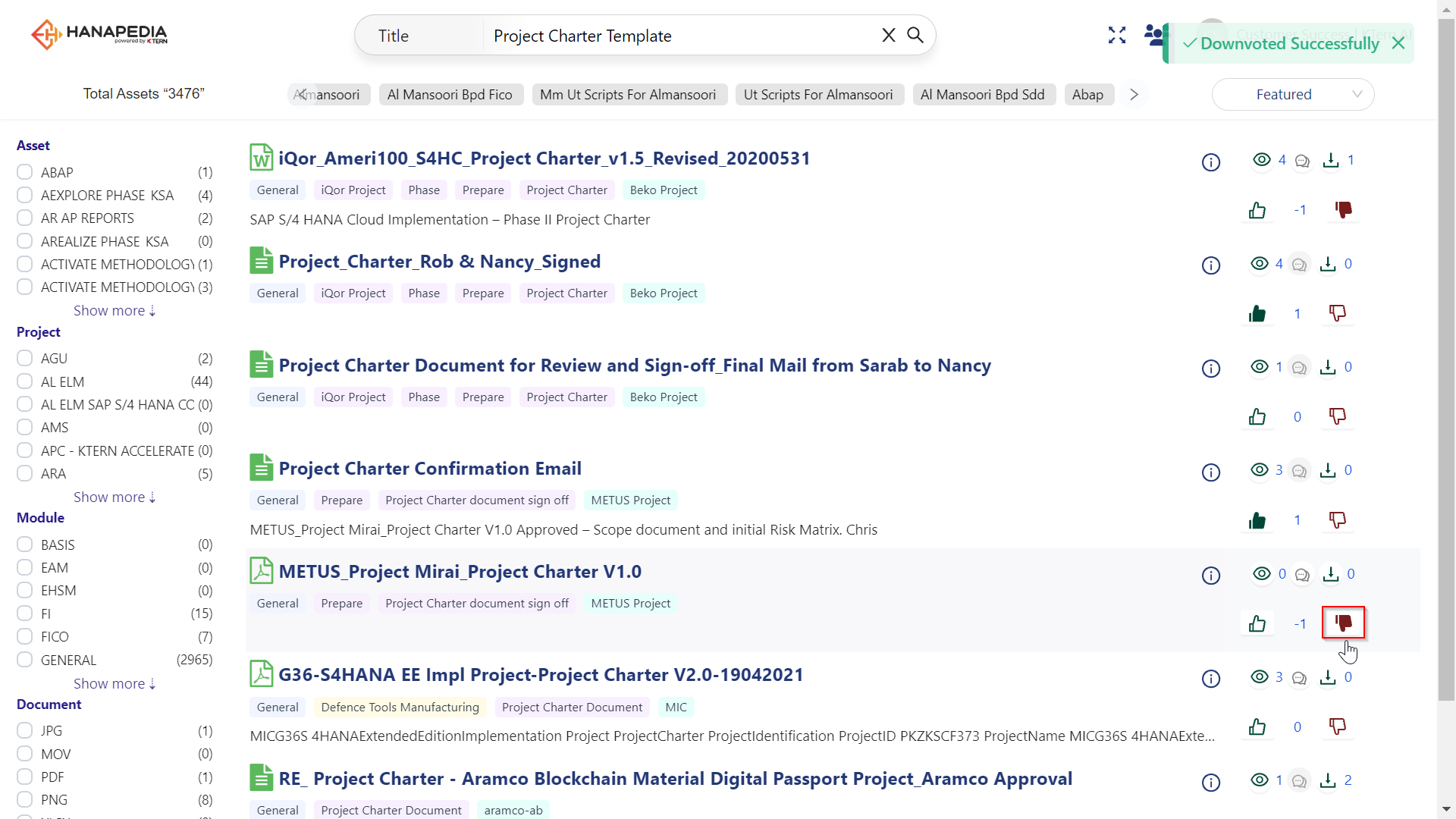Viewport: 1456px width, 819px height.
Task: Click the Defence Tools Manufacturing tag
Action: pos(400,707)
